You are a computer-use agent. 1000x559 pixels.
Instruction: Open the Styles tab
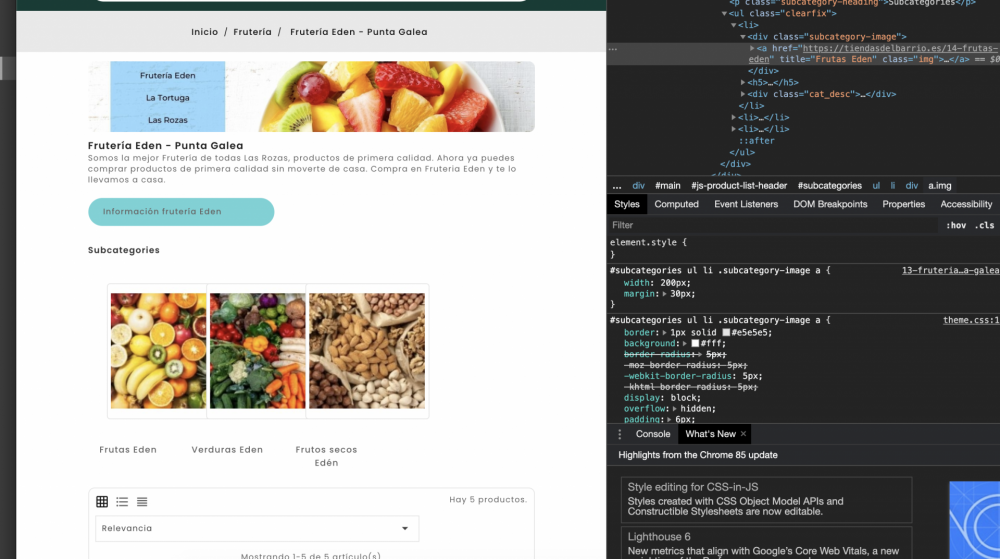pos(626,205)
